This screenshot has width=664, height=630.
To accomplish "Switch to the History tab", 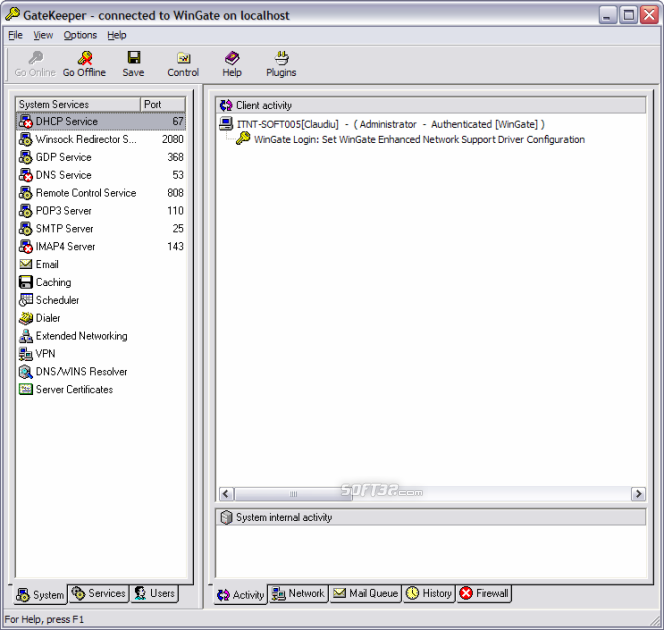I will pyautogui.click(x=429, y=593).
